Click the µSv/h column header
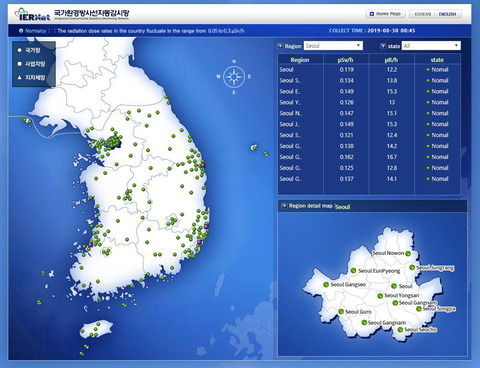Screen dimensions: 480x368 346,60
